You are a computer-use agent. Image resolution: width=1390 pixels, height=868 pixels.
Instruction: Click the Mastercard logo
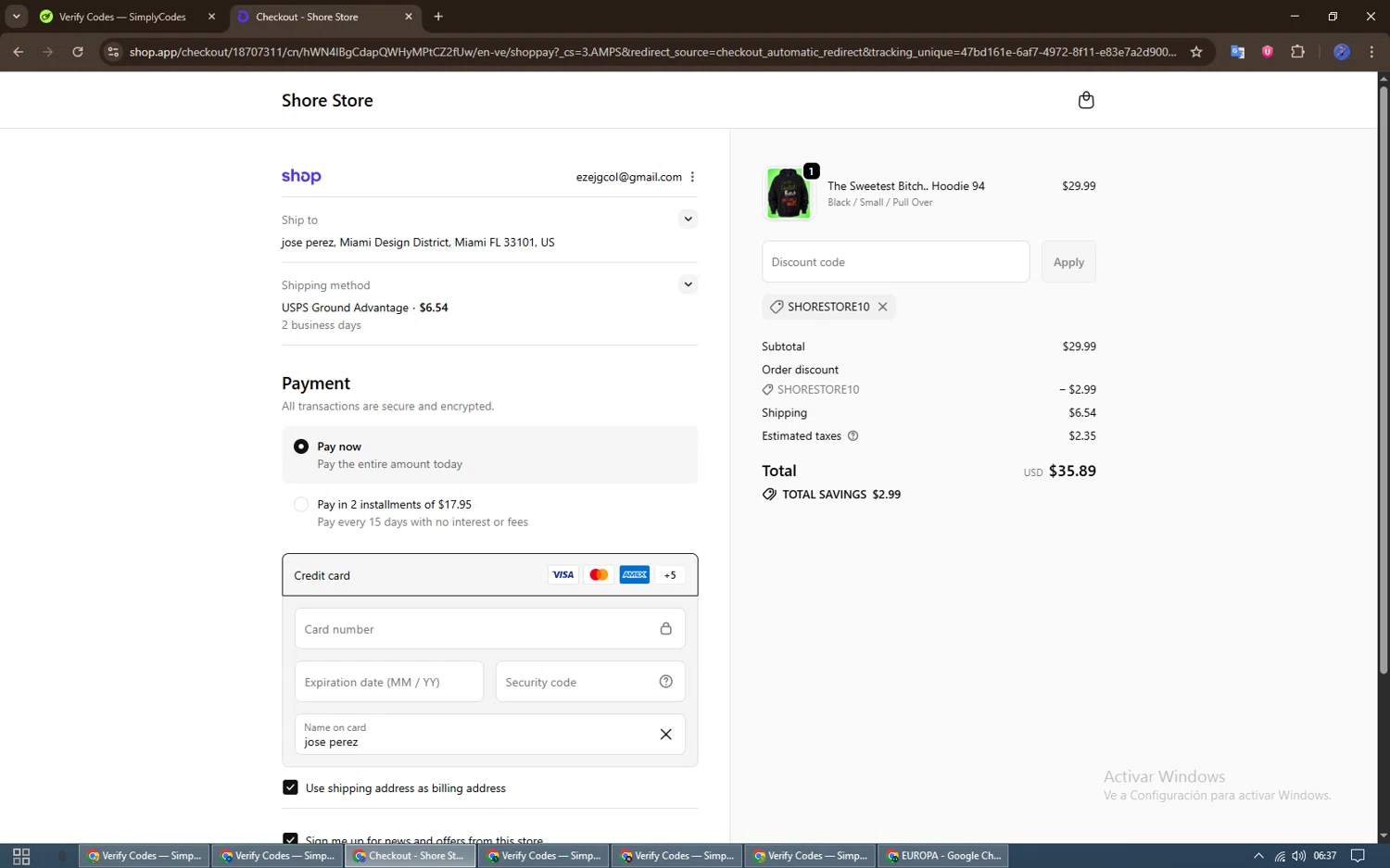(599, 575)
